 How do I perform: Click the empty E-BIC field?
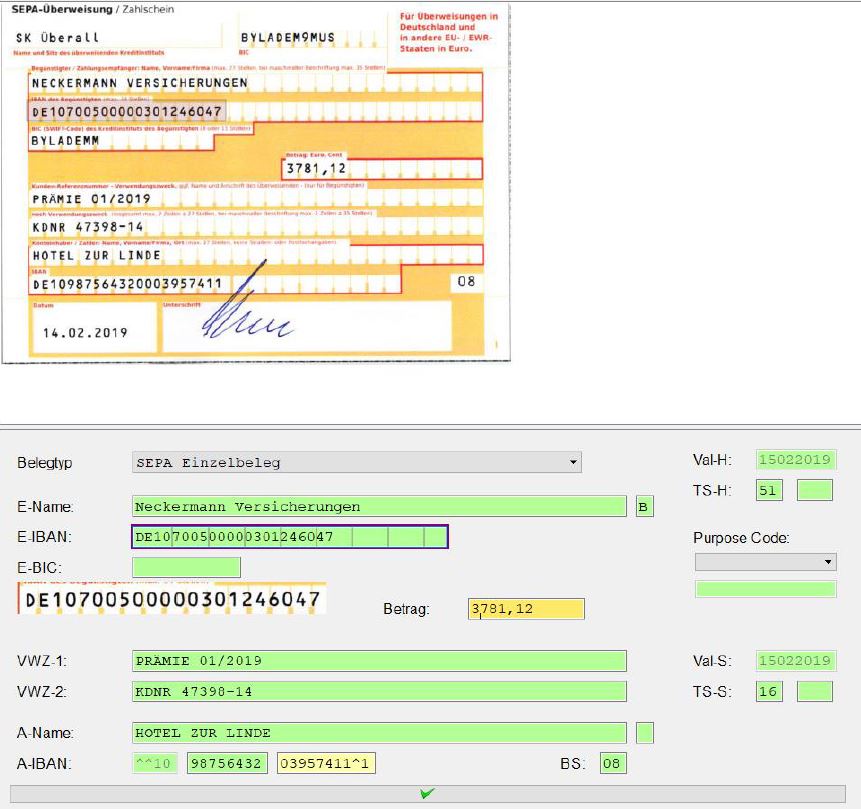click(186, 567)
